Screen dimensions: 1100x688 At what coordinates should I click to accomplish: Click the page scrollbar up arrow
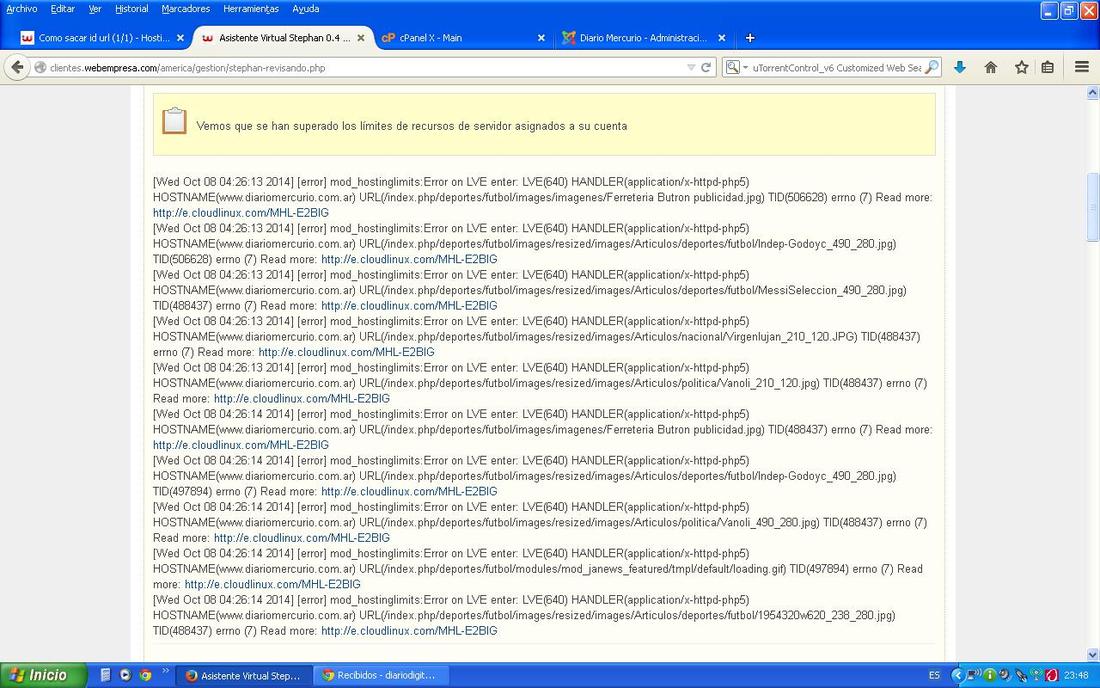point(1092,92)
